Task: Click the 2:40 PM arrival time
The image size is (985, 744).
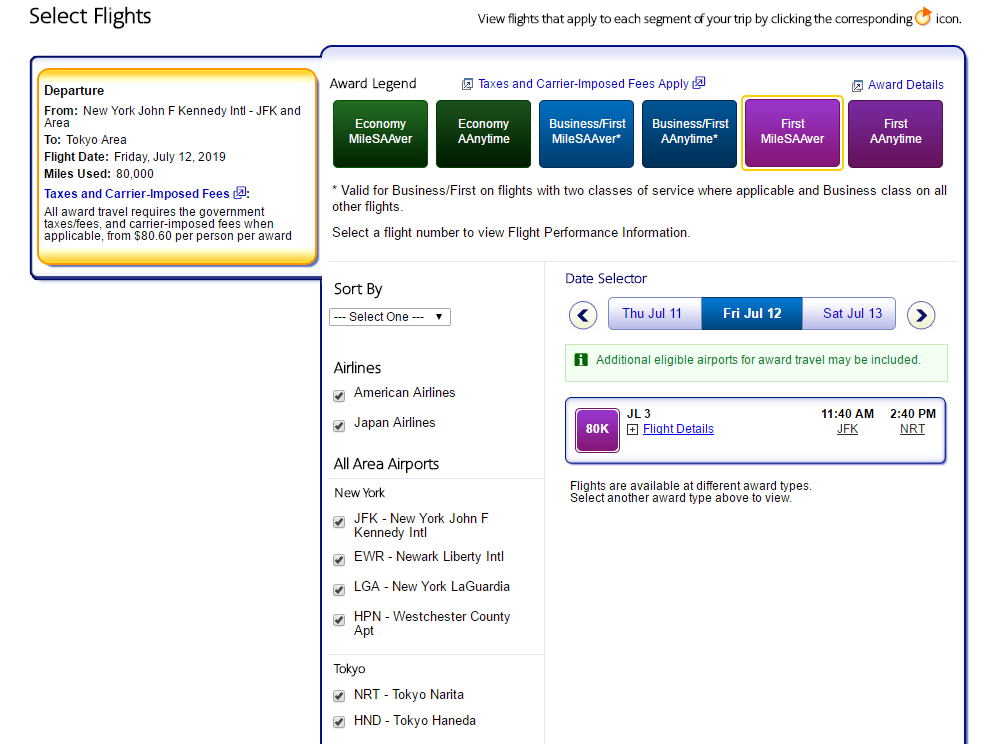Action: [x=913, y=413]
